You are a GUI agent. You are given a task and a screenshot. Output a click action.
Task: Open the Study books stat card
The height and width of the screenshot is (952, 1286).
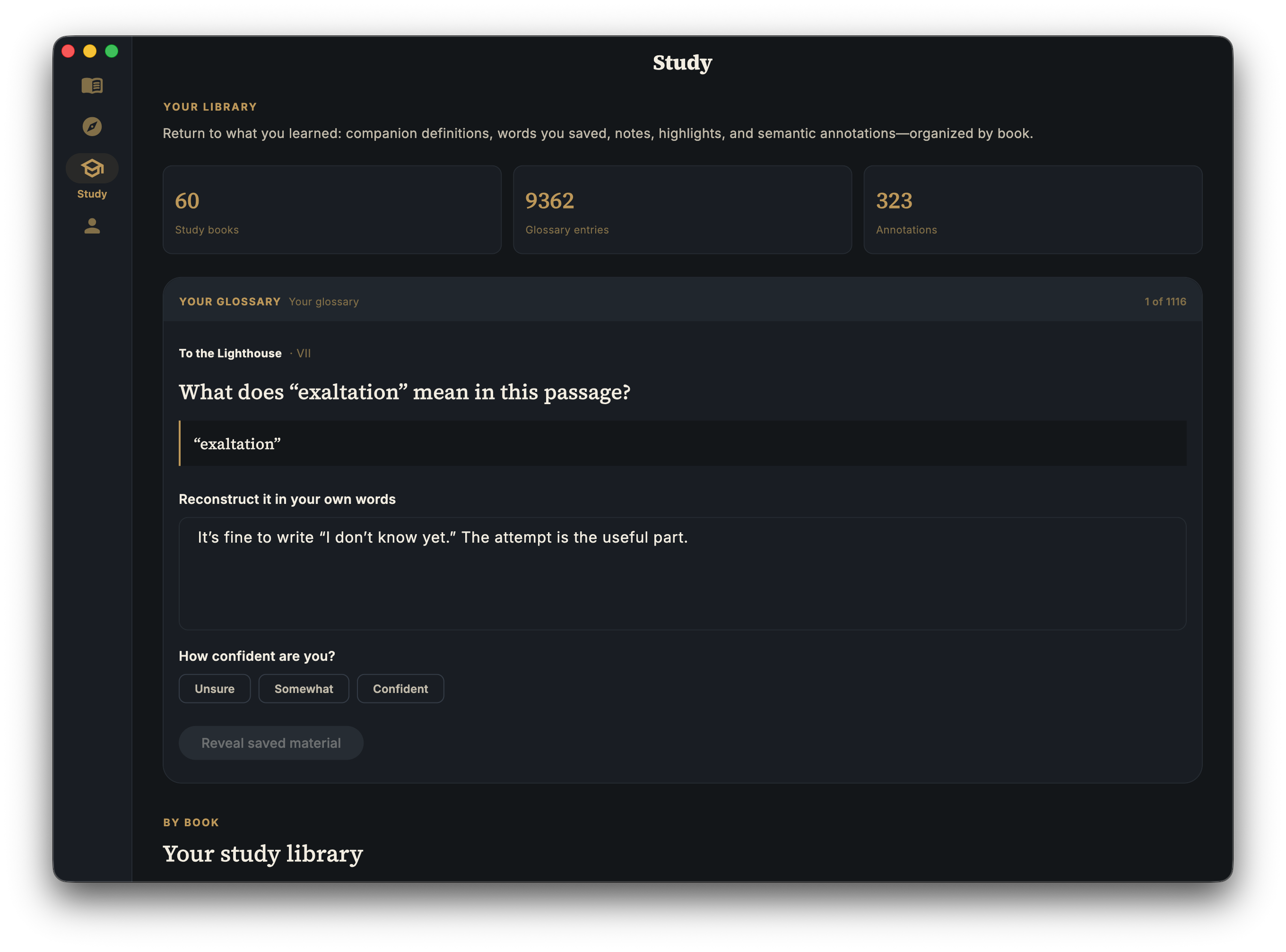coord(332,210)
